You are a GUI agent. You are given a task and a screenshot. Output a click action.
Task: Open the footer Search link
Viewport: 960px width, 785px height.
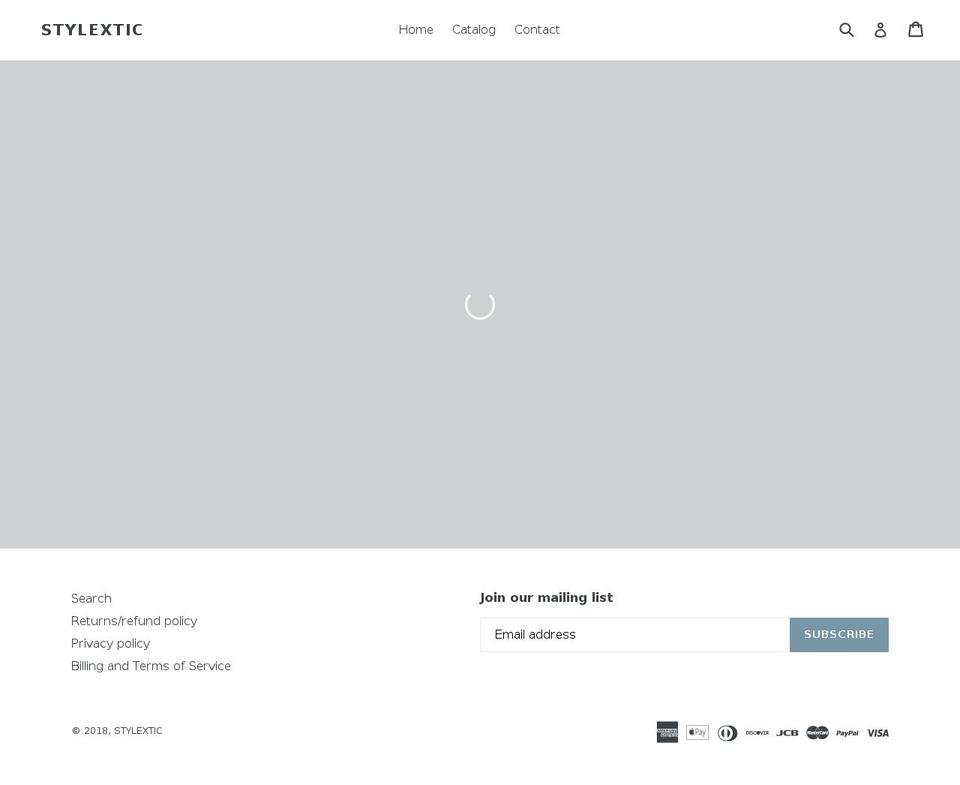click(91, 598)
